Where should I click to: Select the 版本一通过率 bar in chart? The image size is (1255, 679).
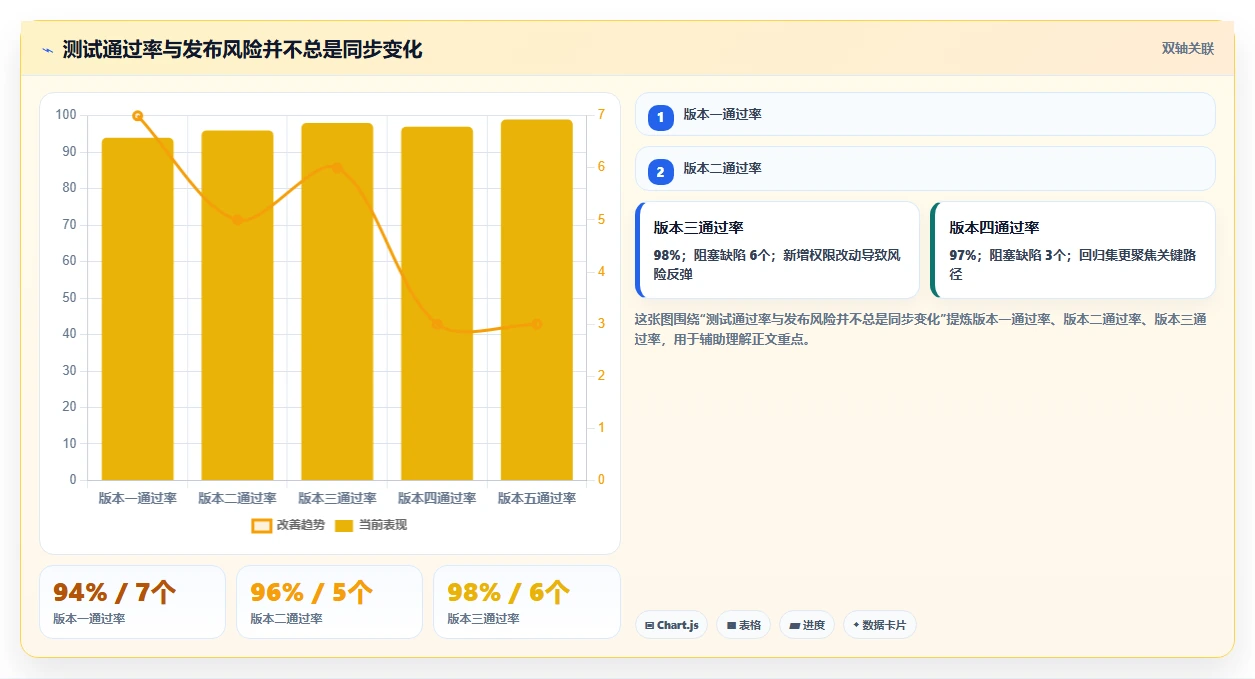pos(138,309)
